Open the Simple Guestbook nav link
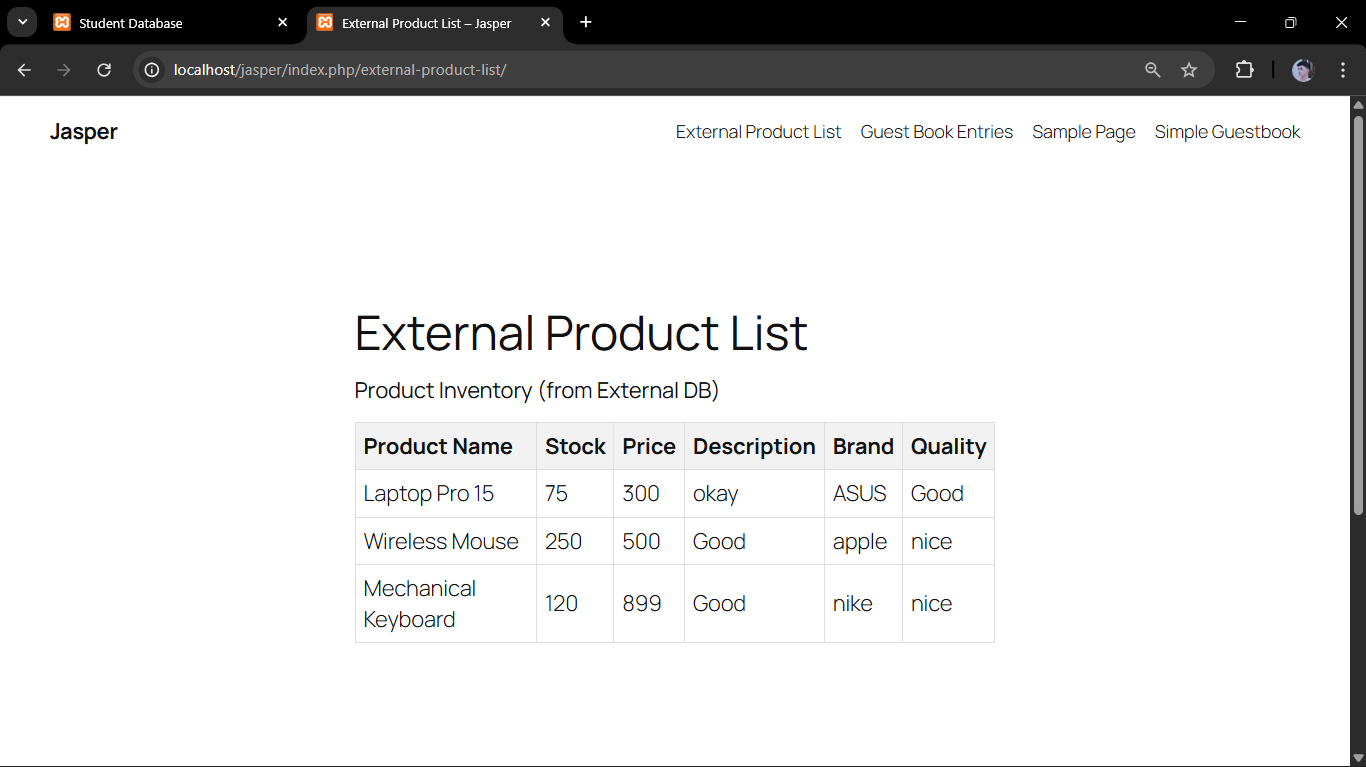The image size is (1366, 767). [1227, 132]
